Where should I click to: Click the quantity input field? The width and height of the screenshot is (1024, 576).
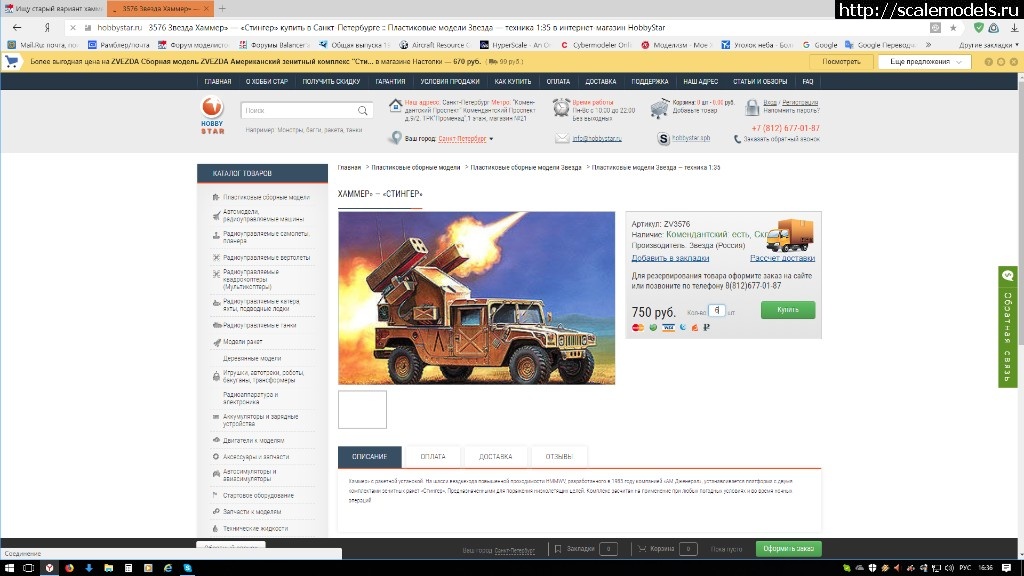(716, 310)
